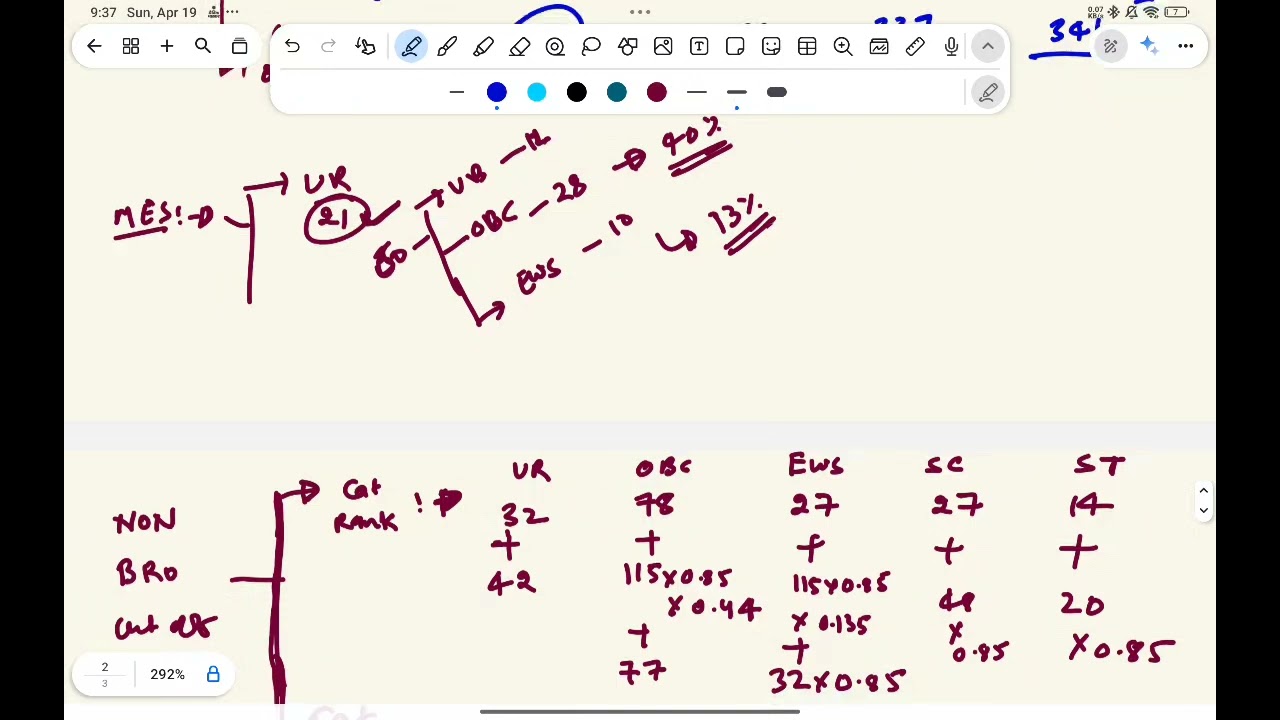1280x720 pixels.
Task: Insert an image into the note
Action: [663, 46]
